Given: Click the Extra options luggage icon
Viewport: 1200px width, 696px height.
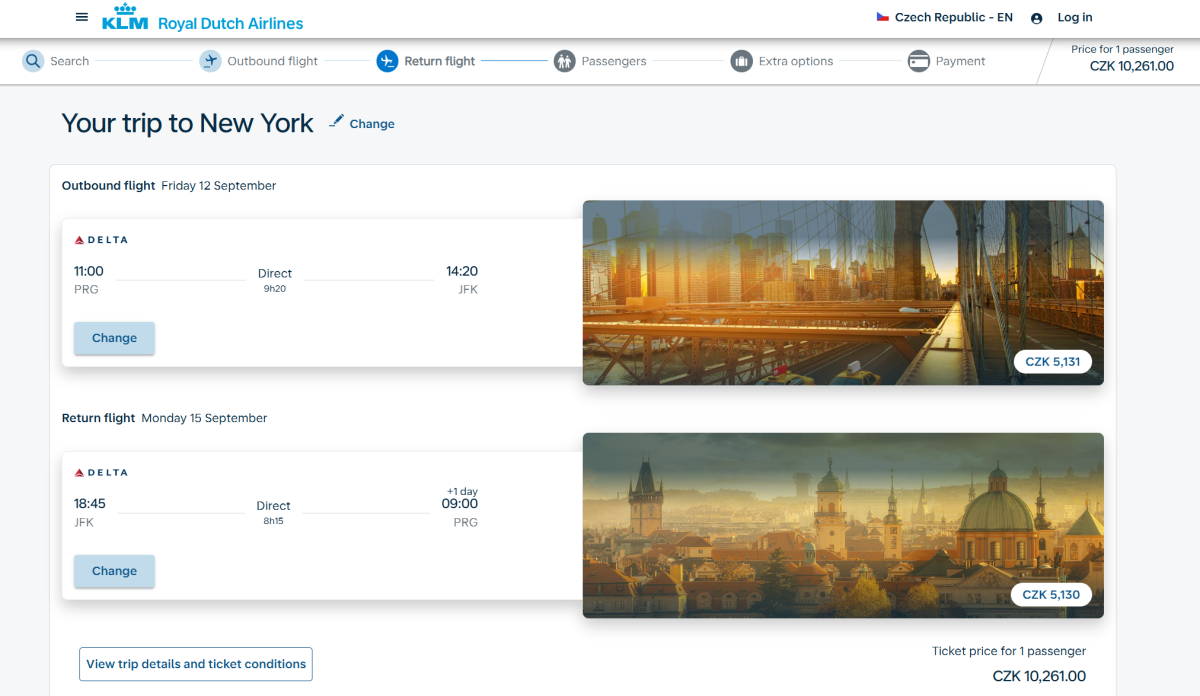Looking at the screenshot, I should pos(741,61).
